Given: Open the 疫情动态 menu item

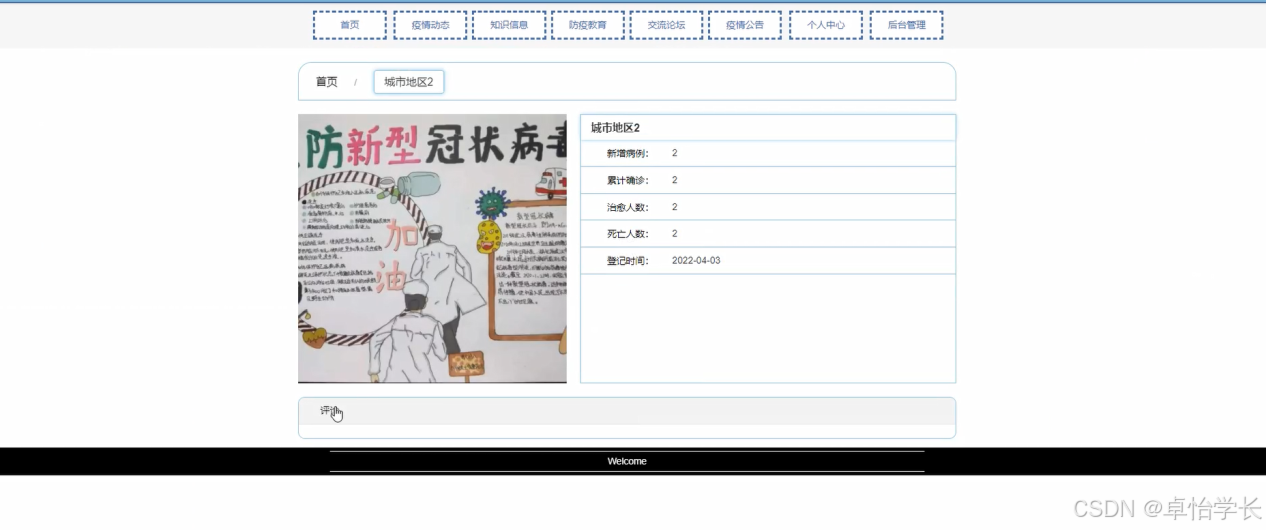Looking at the screenshot, I should coord(430,25).
